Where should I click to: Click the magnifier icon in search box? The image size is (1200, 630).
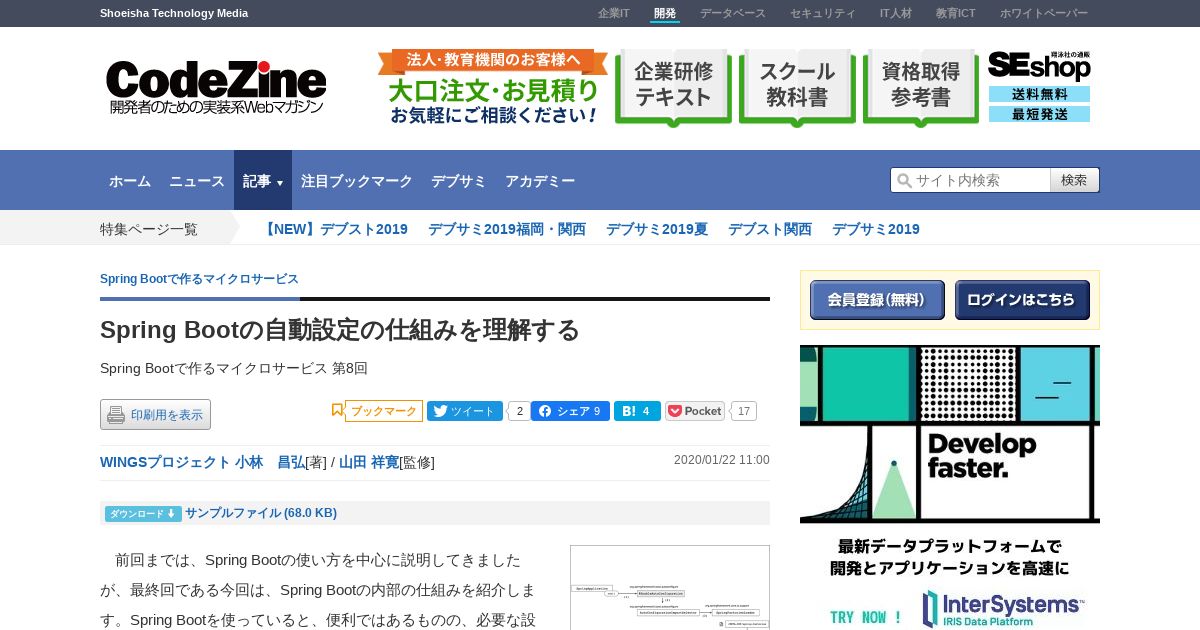tap(904, 180)
